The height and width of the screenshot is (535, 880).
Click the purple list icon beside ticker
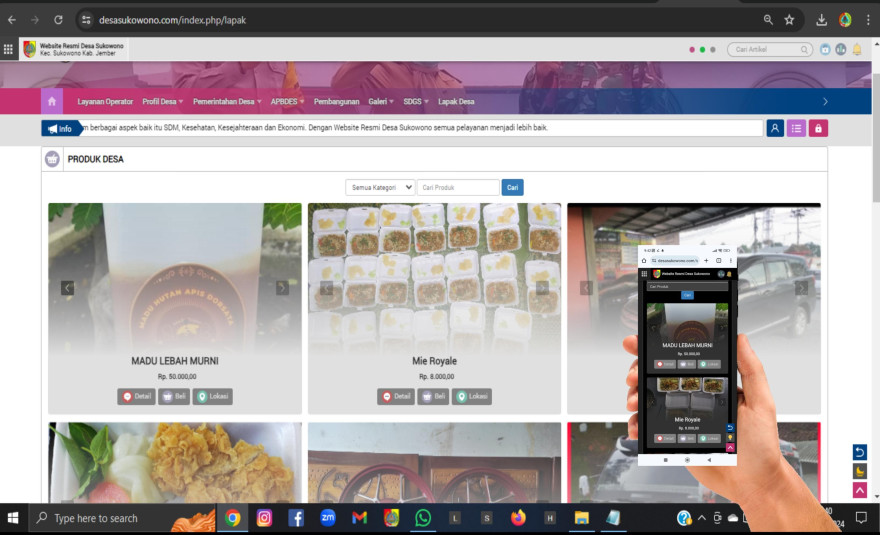click(796, 128)
